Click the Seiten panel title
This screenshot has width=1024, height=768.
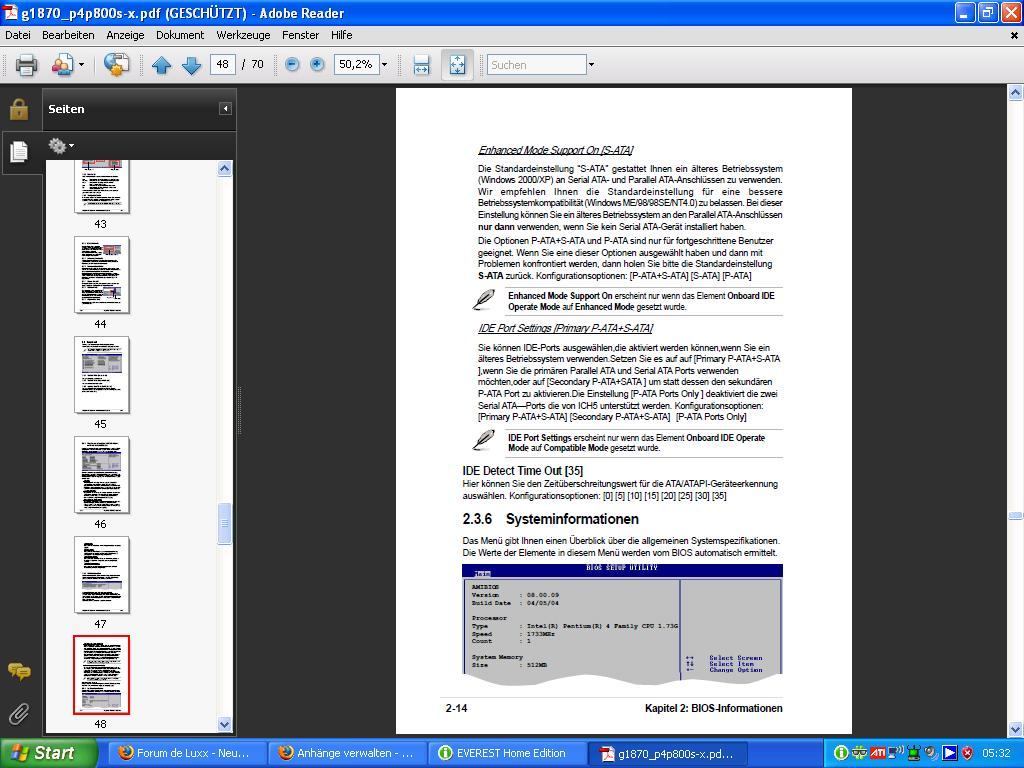(x=66, y=109)
